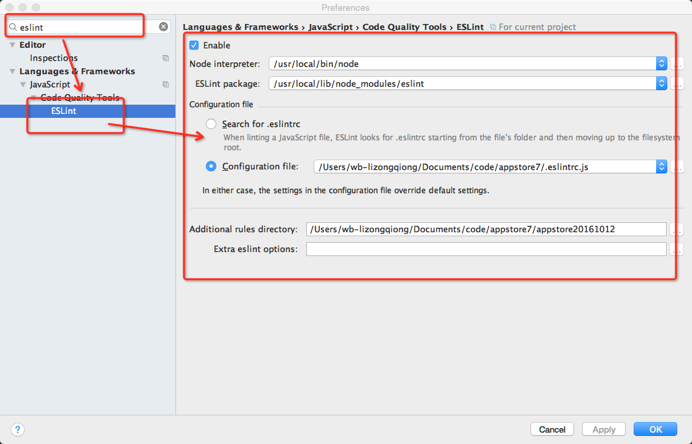Expand Extra eslint options editor button
692x444 pixels.
677,249
